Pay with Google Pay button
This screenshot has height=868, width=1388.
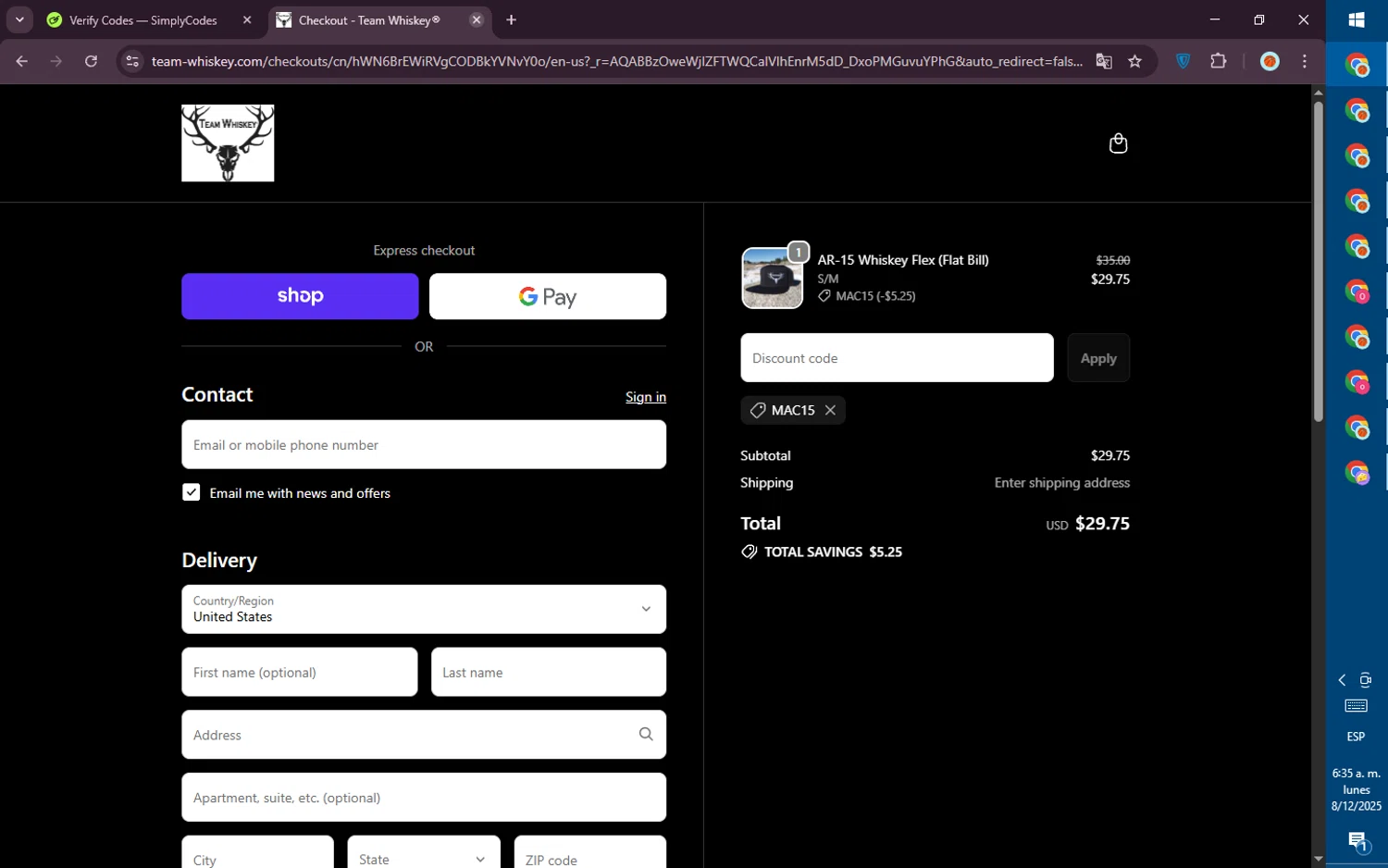548,296
